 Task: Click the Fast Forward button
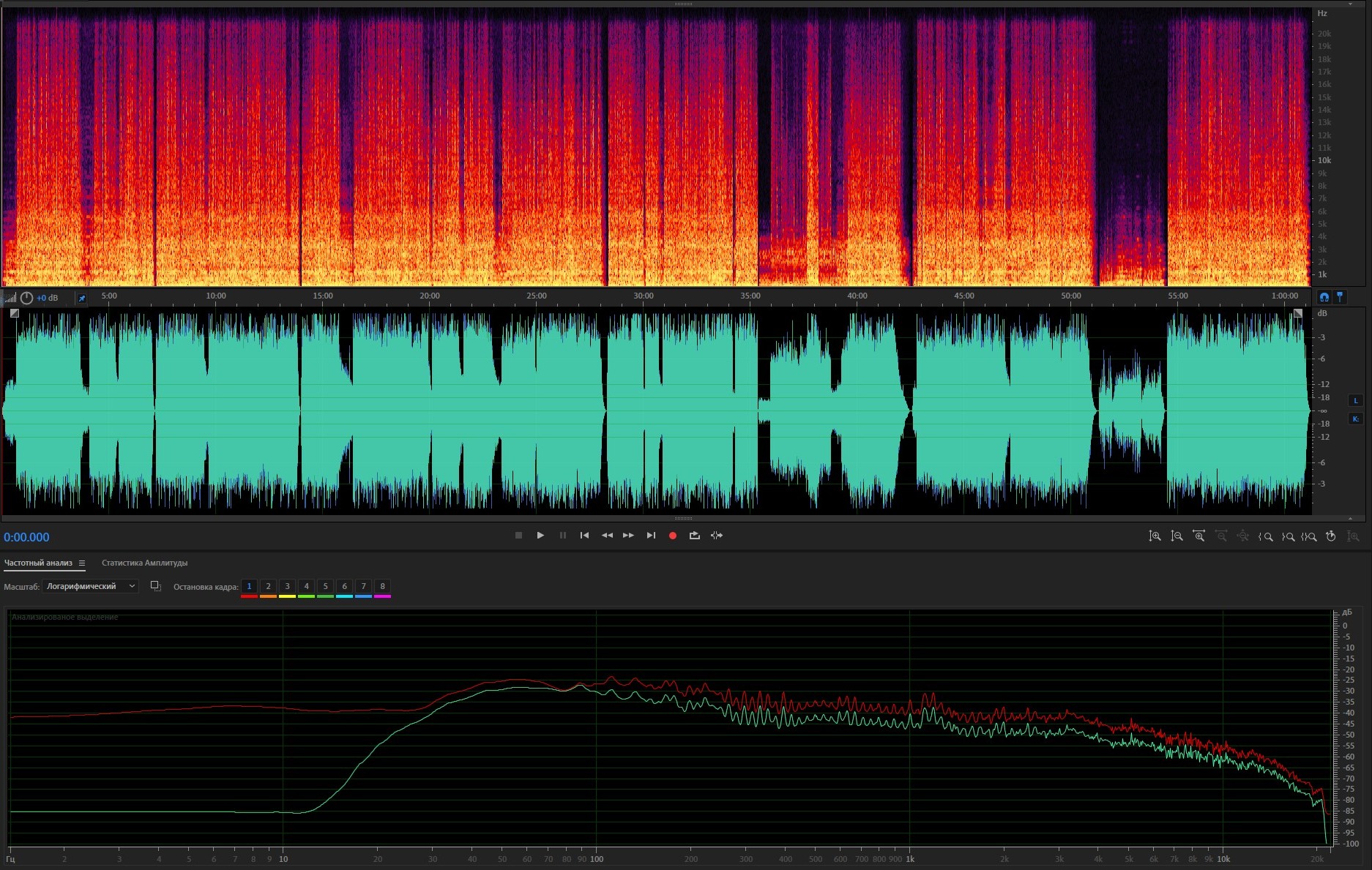point(628,536)
